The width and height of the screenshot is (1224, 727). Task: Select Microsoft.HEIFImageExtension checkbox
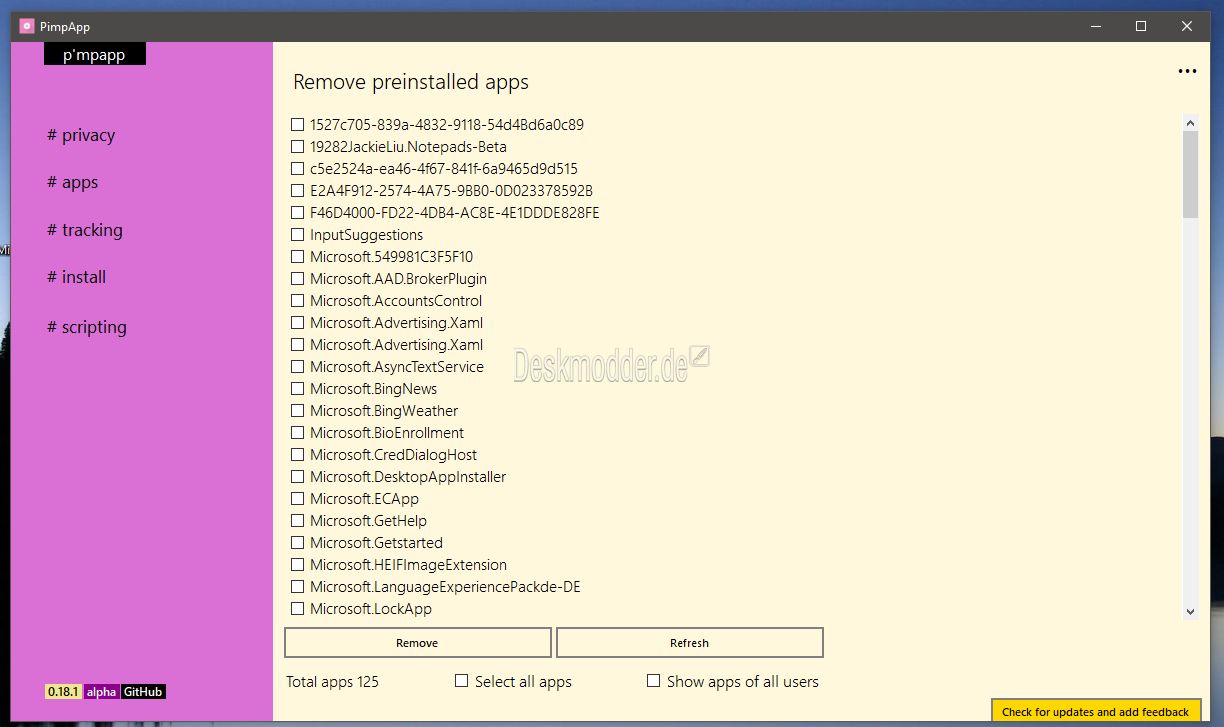pyautogui.click(x=297, y=565)
